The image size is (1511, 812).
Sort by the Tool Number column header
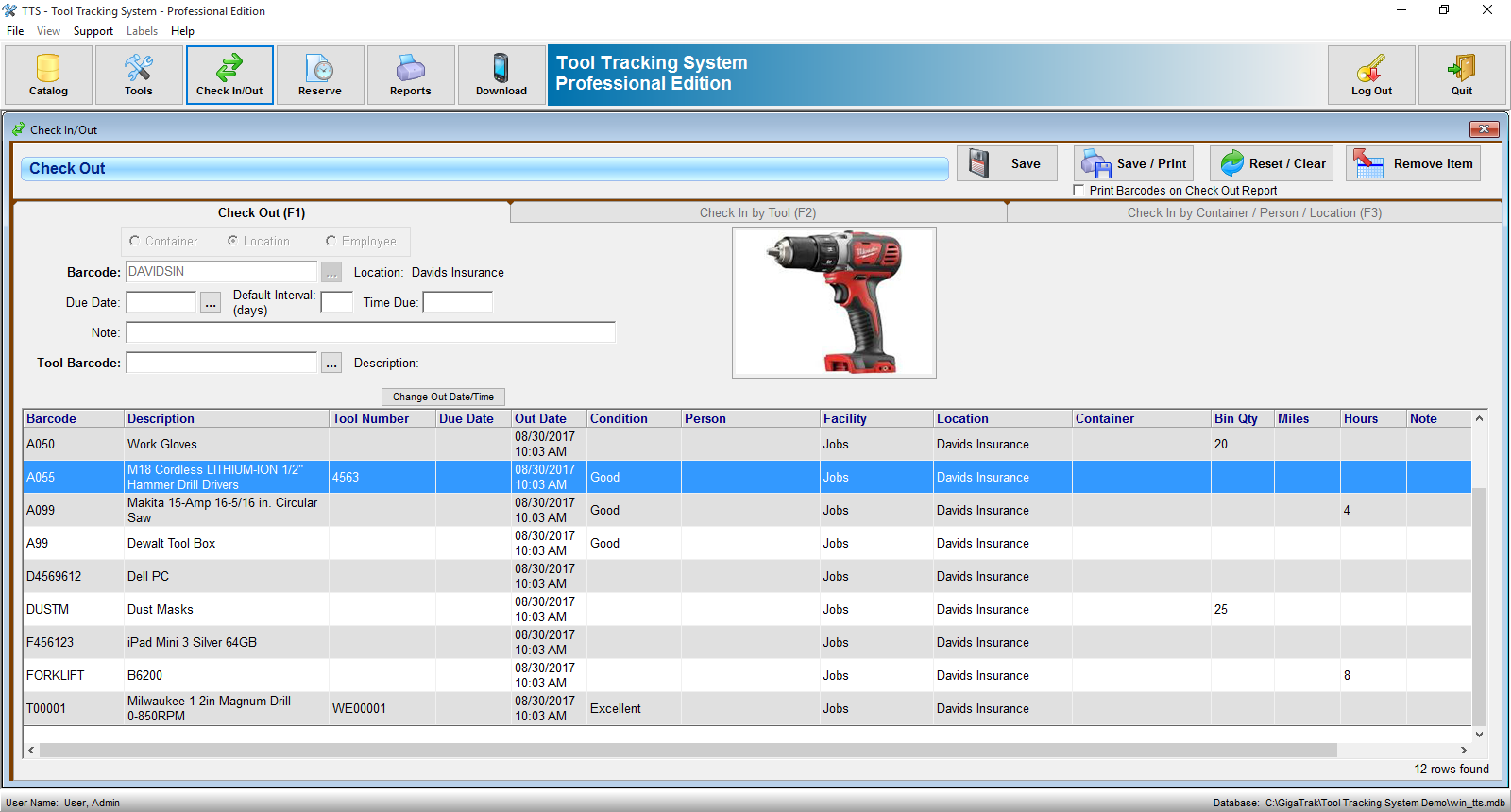coord(382,418)
